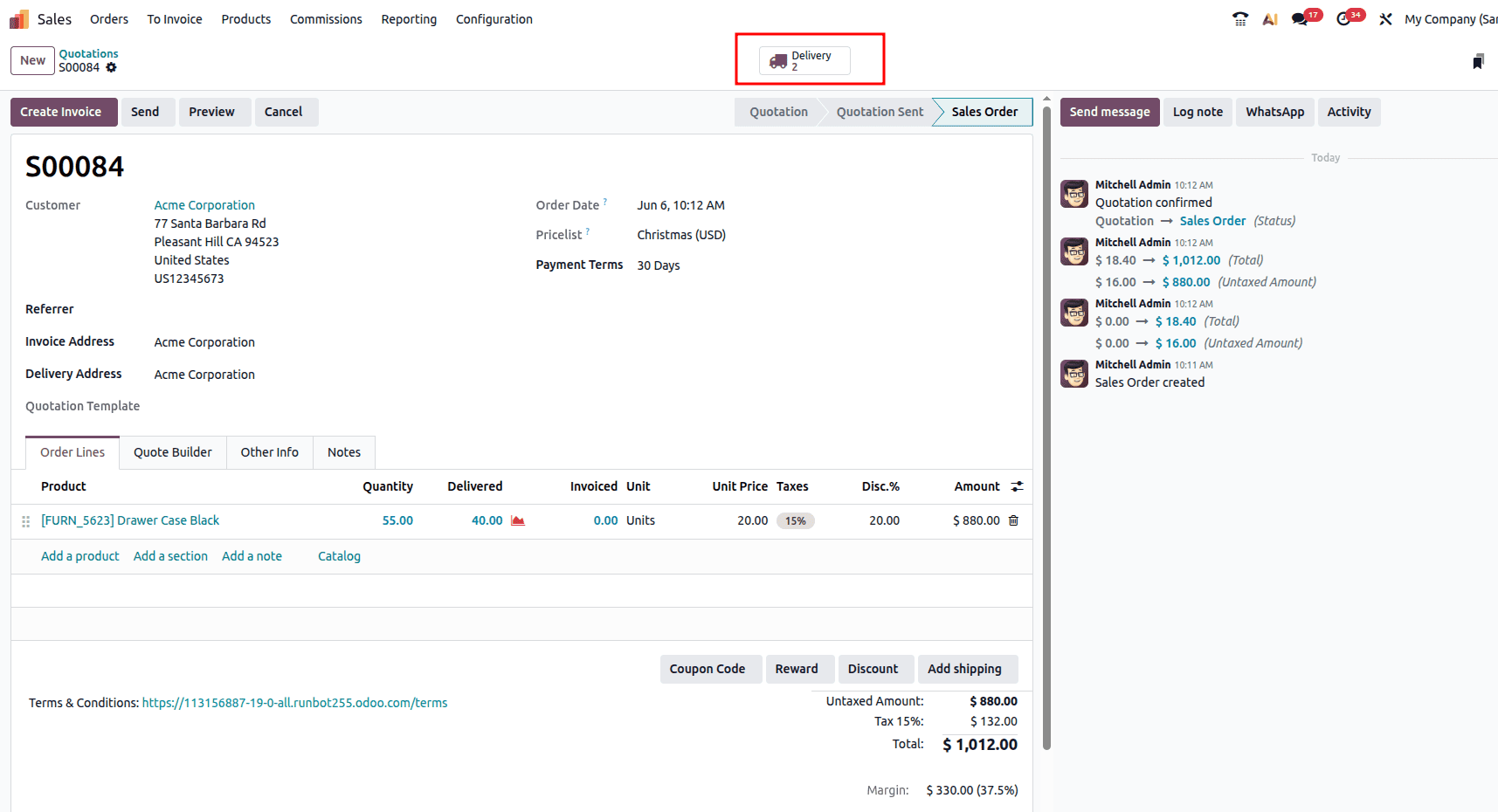This screenshot has width=1498, height=812.
Task: Edit the Invoice Address Acme Corporation field
Action: pos(204,342)
